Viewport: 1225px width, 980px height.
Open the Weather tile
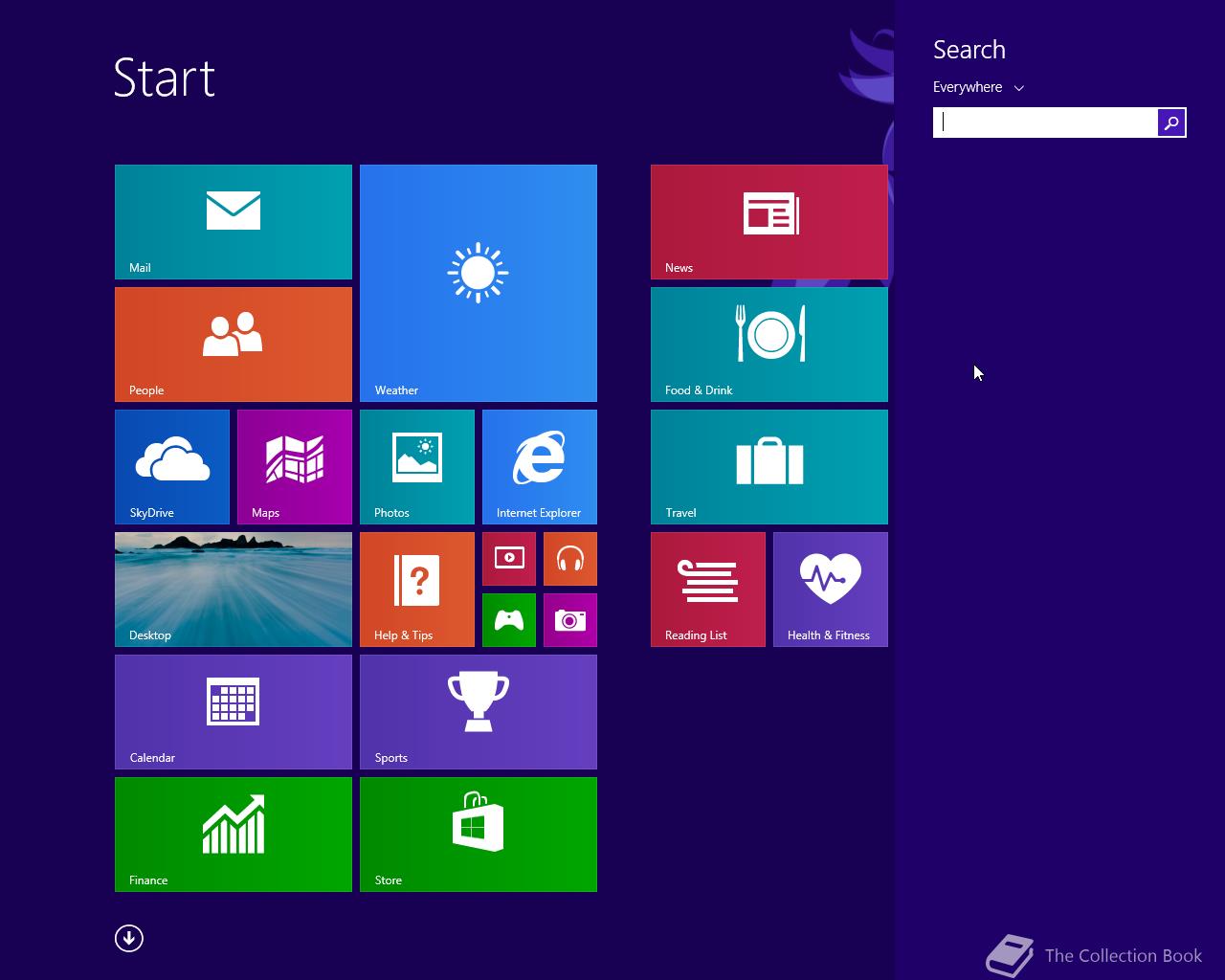[x=479, y=283]
